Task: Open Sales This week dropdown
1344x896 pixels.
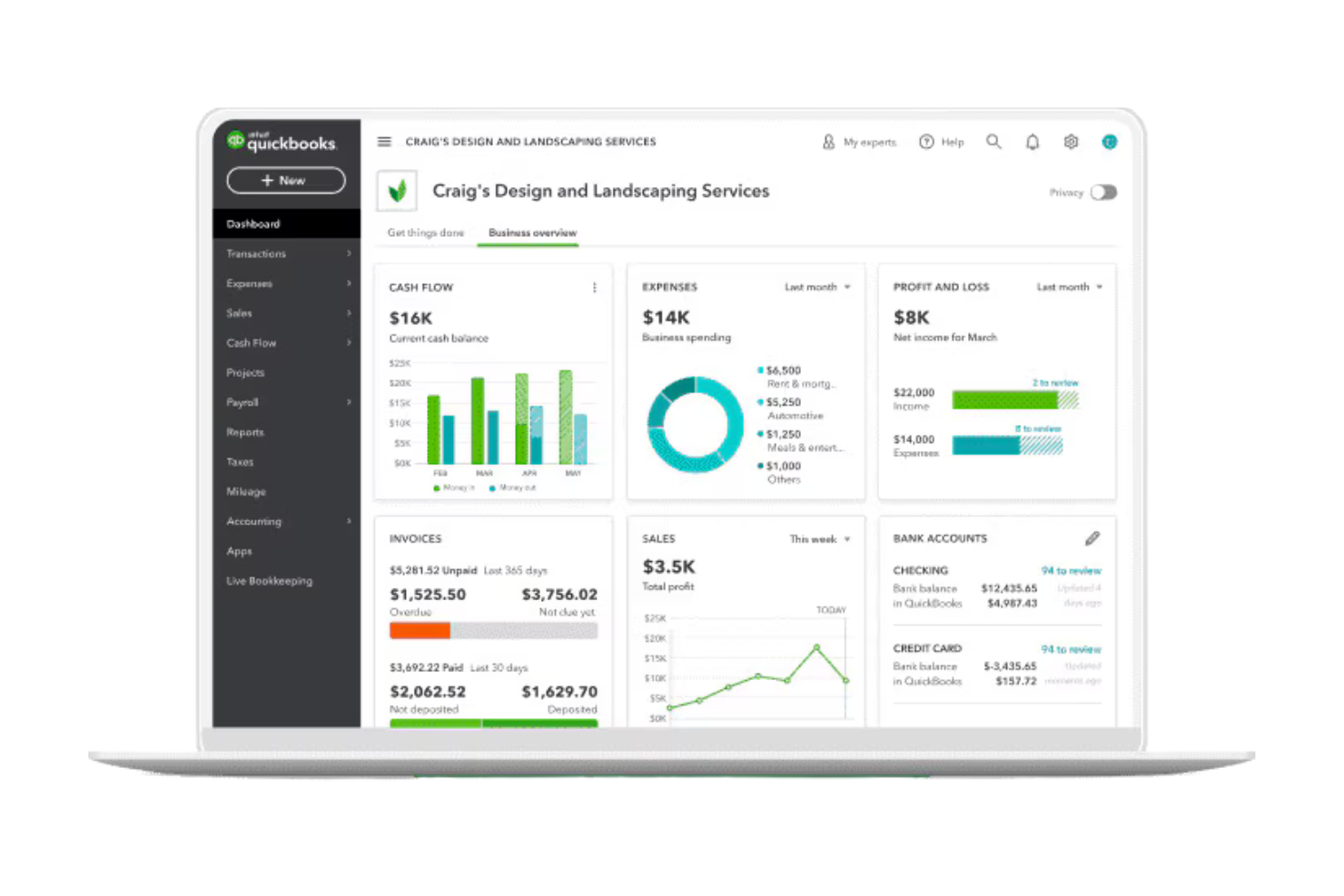Action: point(820,539)
